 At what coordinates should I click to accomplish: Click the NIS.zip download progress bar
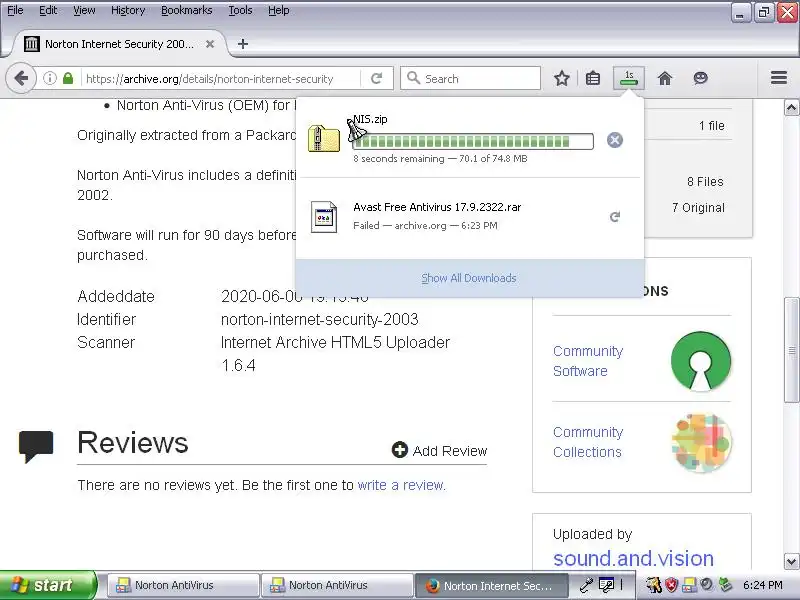(x=473, y=141)
